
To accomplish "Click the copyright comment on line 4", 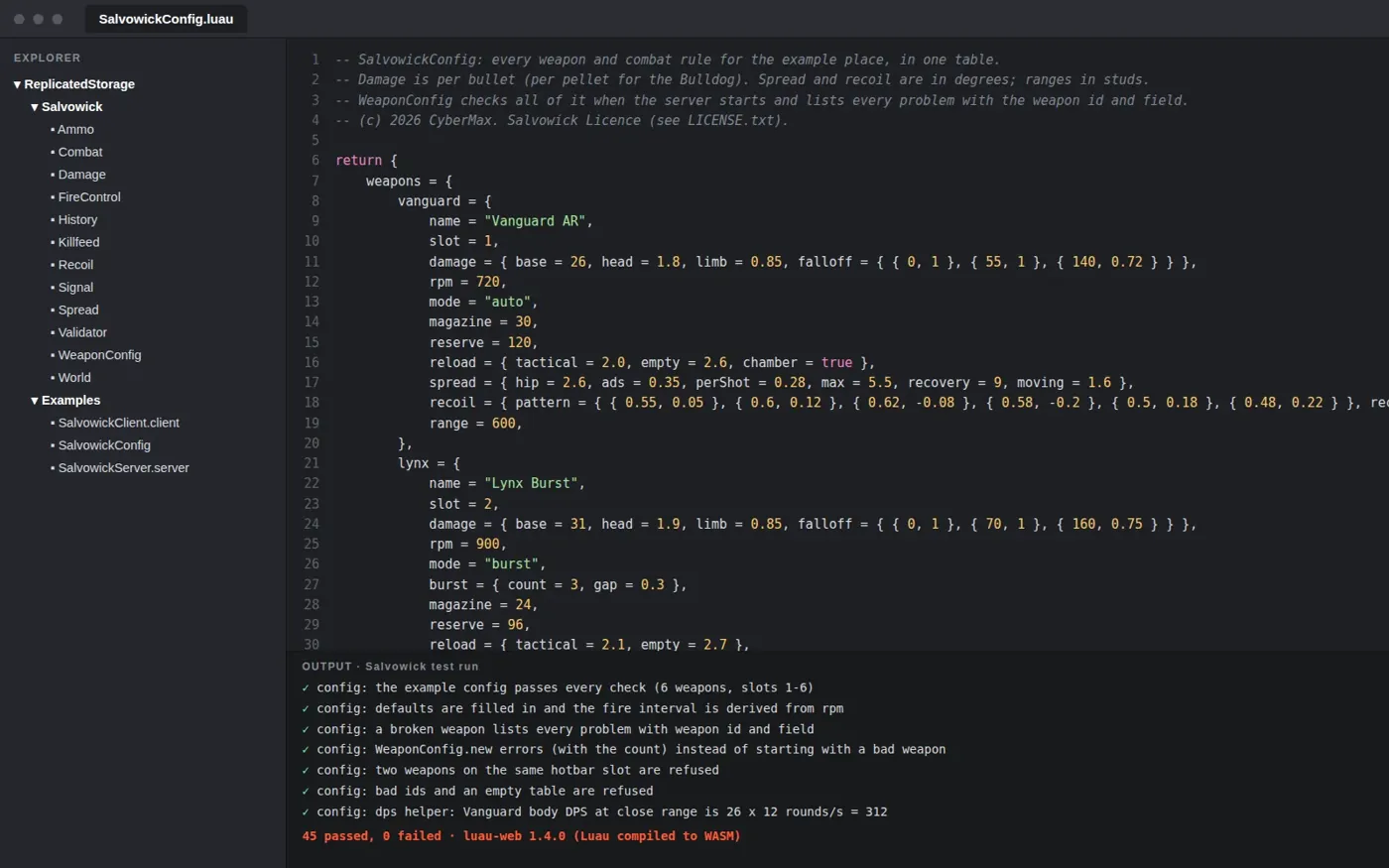I will point(562,120).
